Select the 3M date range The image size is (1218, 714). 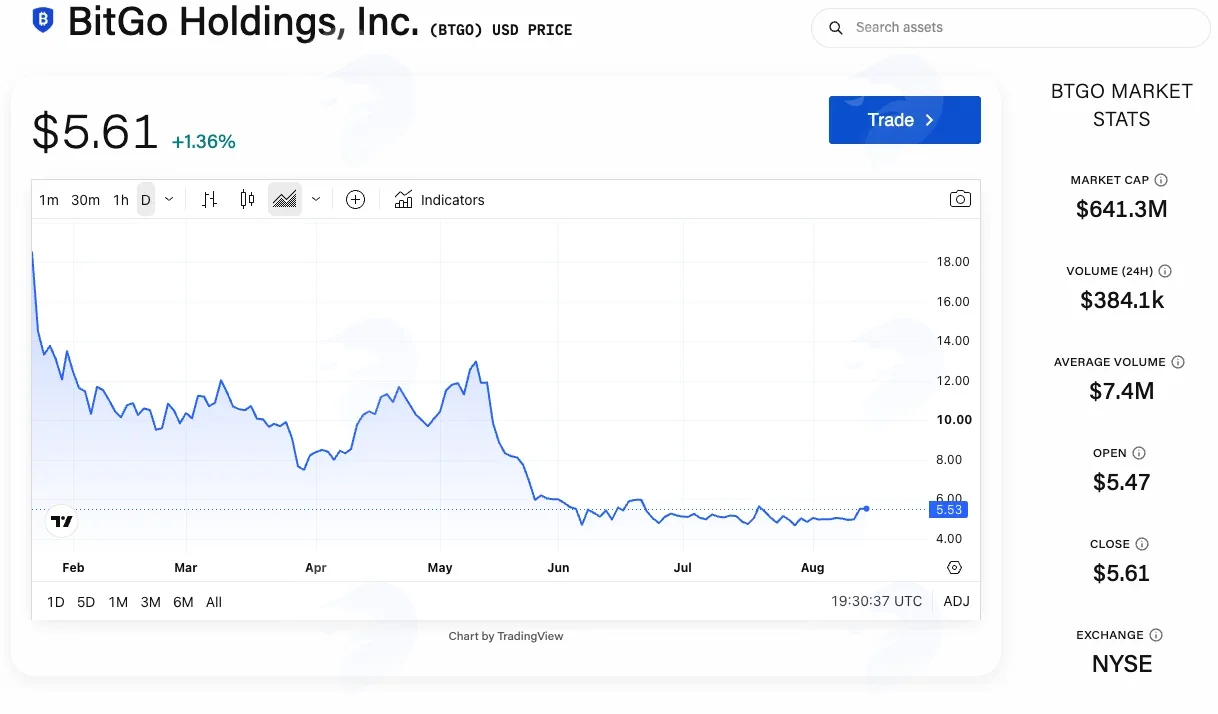point(150,602)
